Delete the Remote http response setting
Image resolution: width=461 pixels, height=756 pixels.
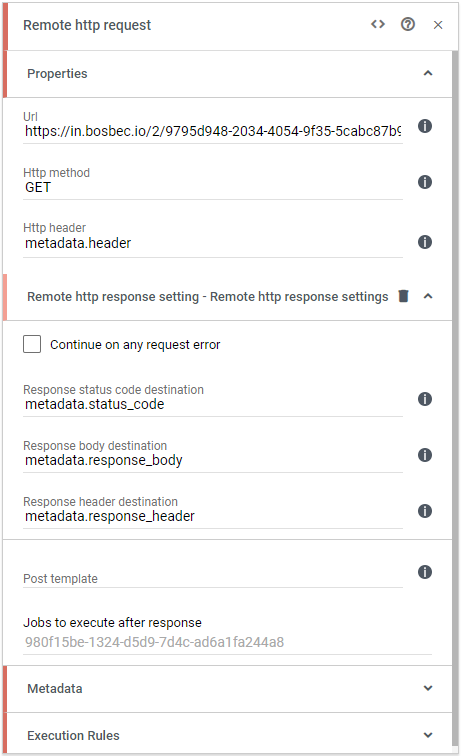tap(404, 296)
